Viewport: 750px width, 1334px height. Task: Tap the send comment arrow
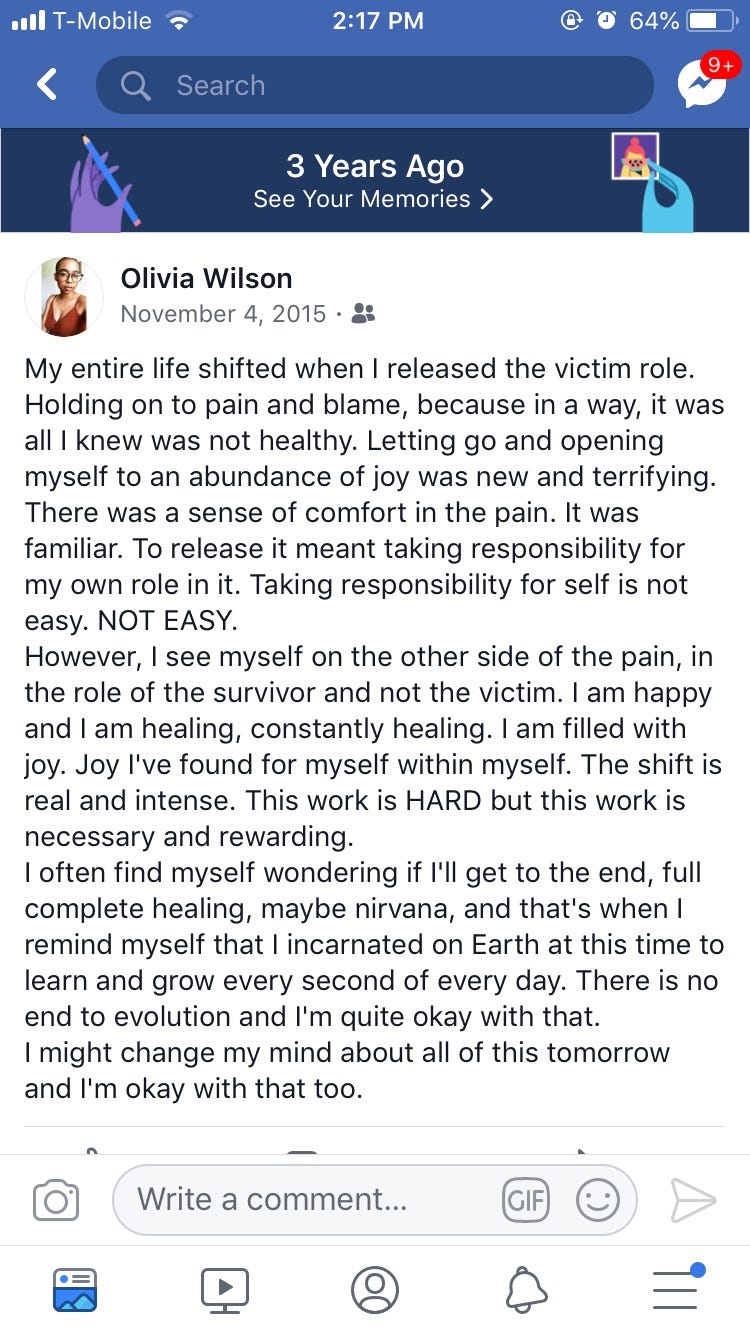[693, 1200]
